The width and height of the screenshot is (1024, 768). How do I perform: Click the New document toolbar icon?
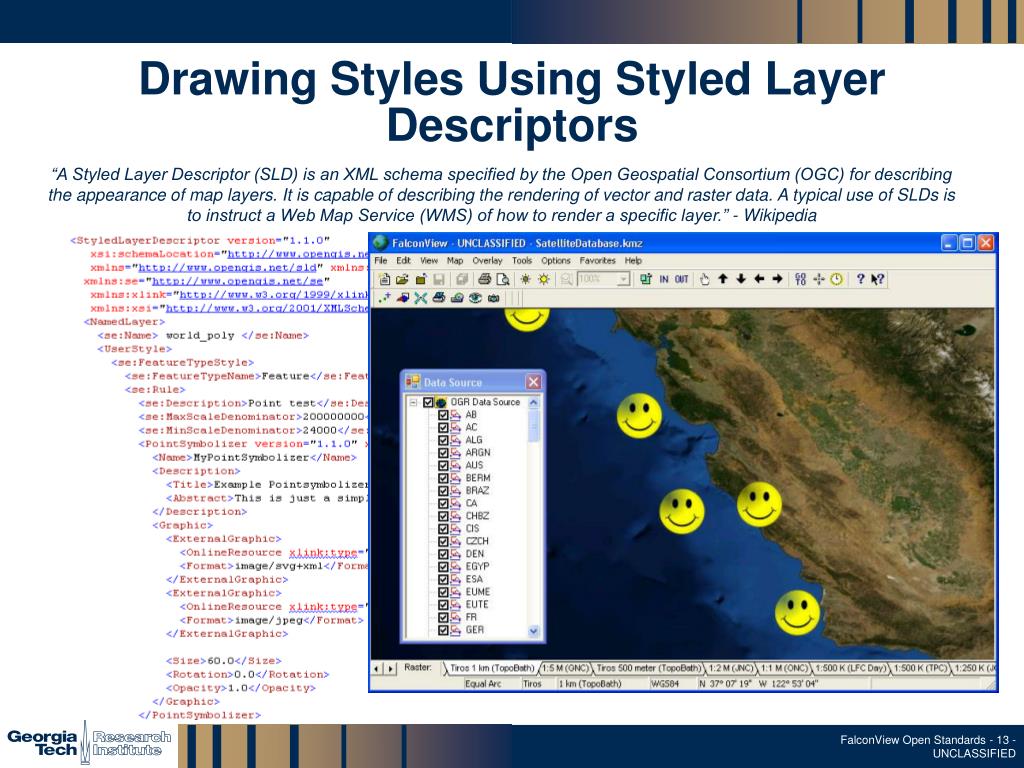tap(385, 280)
